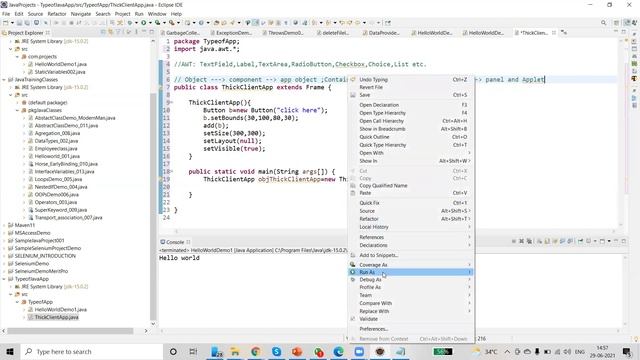Show hidden system tray icons chevron
Image resolution: width=640 pixels, height=360 pixels.
point(507,351)
